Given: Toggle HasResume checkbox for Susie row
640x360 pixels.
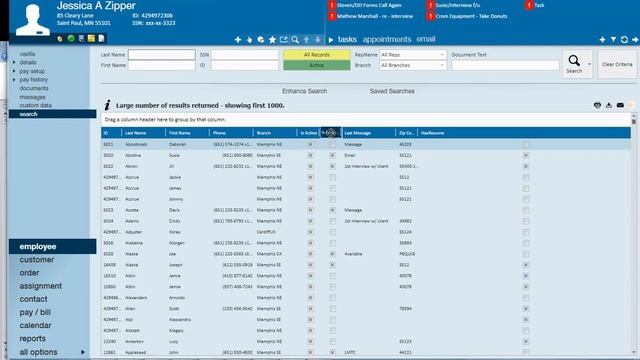Looking at the screenshot, I should coord(526,156).
